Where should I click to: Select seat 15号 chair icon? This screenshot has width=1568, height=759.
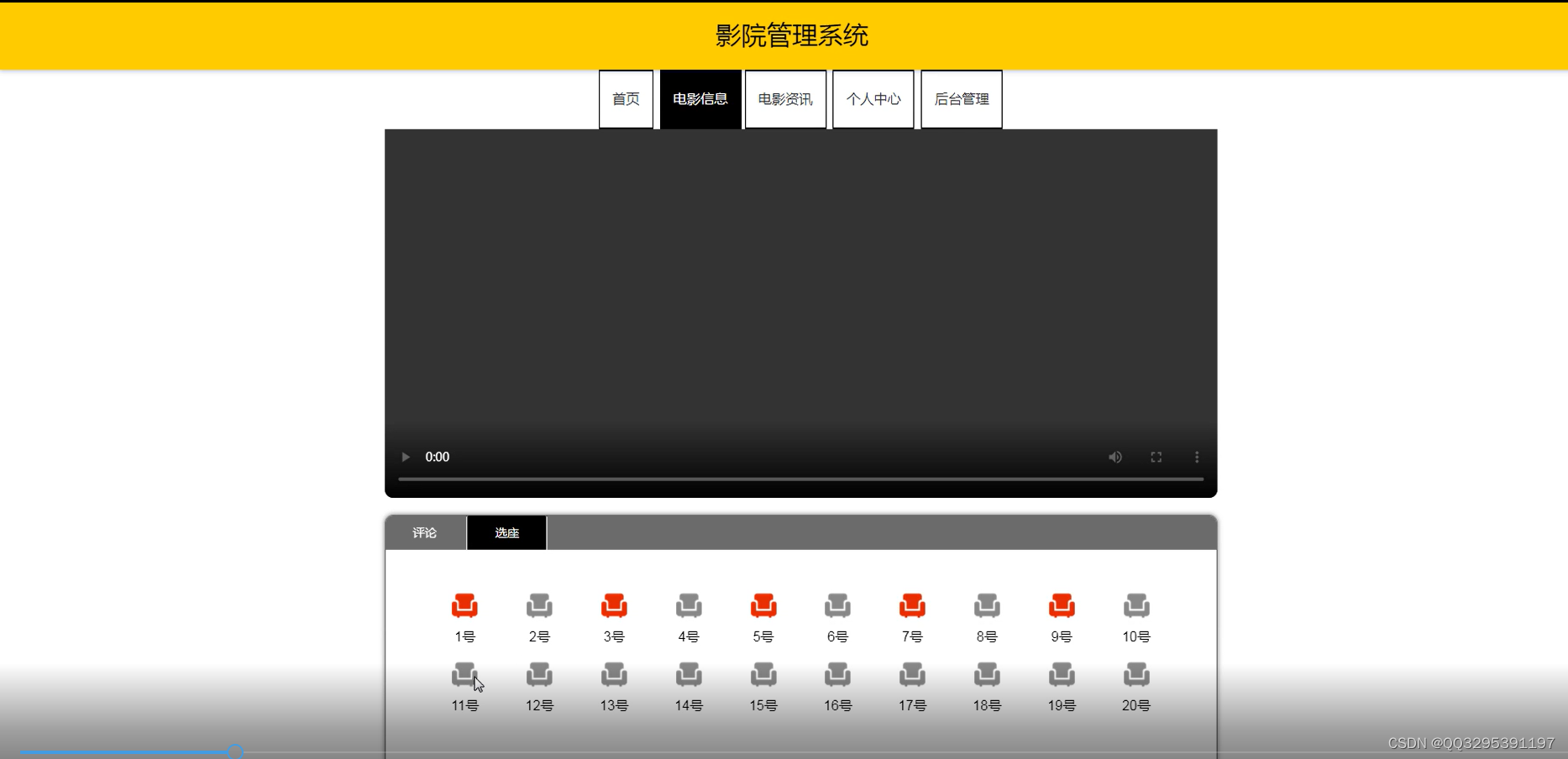(x=763, y=674)
